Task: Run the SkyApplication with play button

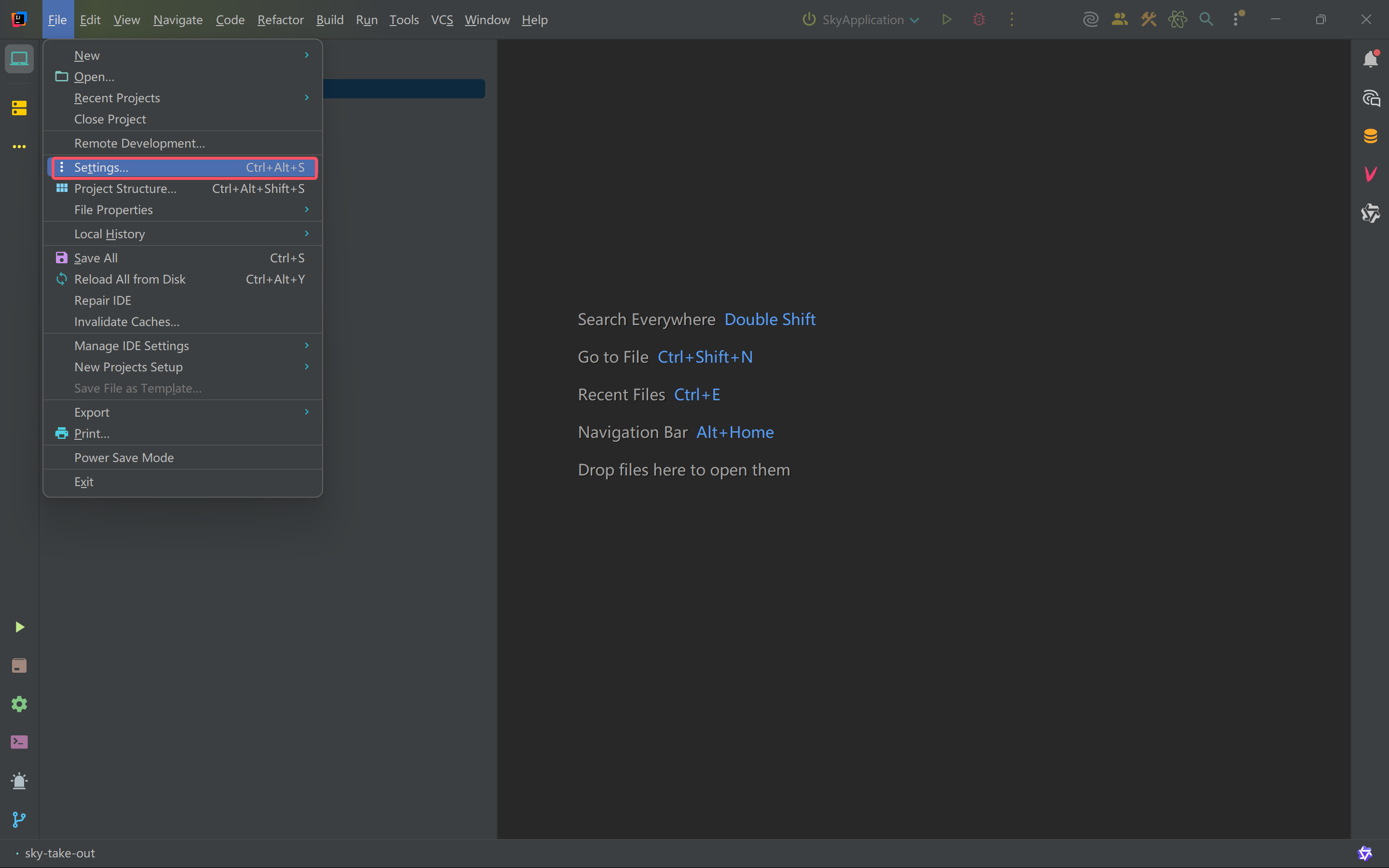Action: point(946,19)
